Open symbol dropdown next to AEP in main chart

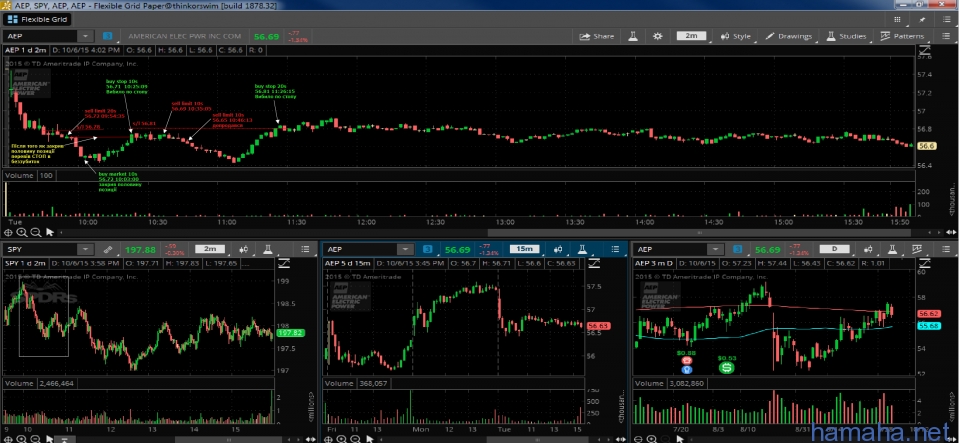pyautogui.click(x=86, y=37)
